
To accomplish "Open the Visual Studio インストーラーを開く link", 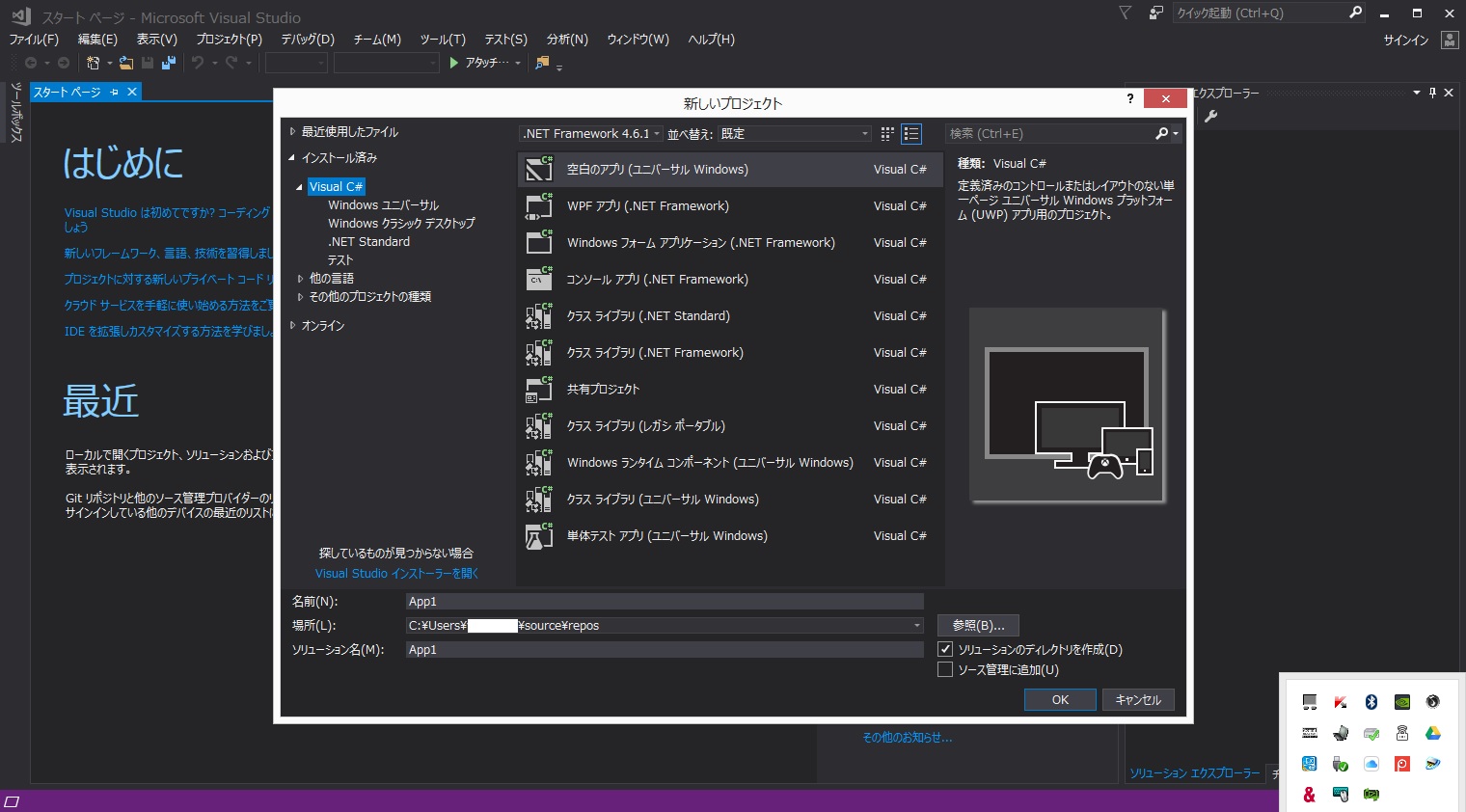I will [396, 574].
